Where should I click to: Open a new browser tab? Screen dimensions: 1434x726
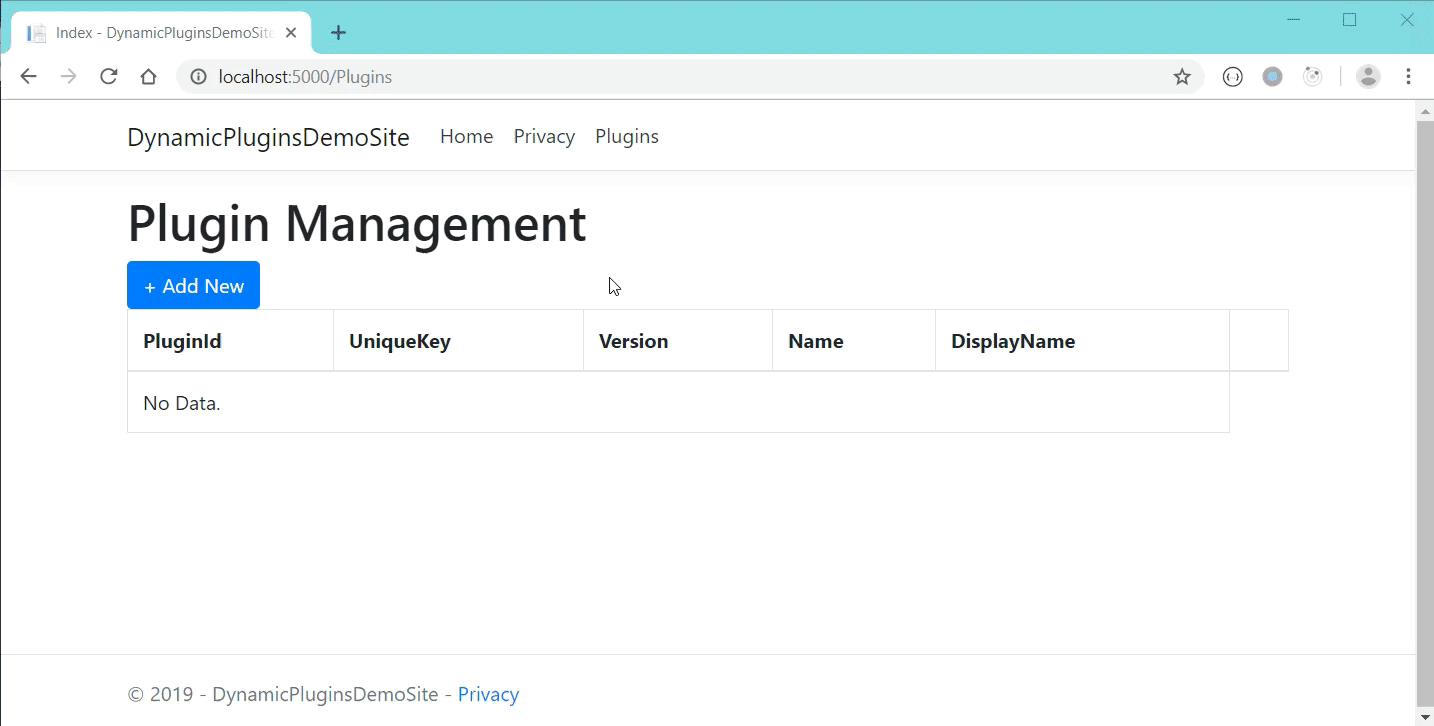pos(338,33)
